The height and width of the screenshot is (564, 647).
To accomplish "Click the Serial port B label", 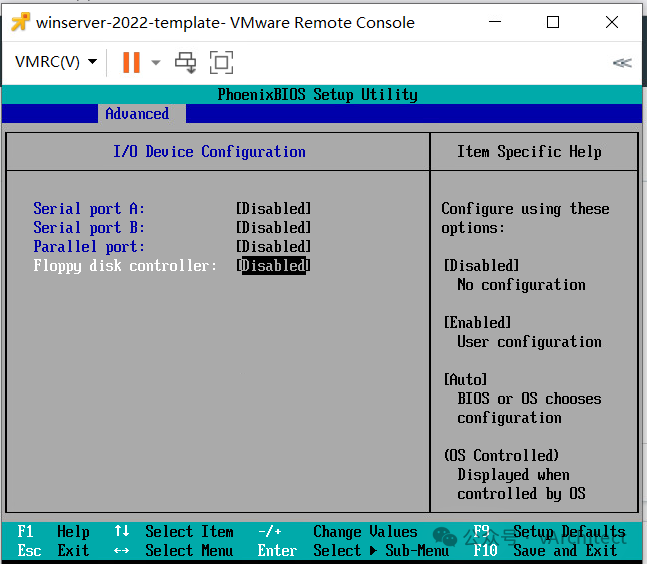I will (x=89, y=227).
